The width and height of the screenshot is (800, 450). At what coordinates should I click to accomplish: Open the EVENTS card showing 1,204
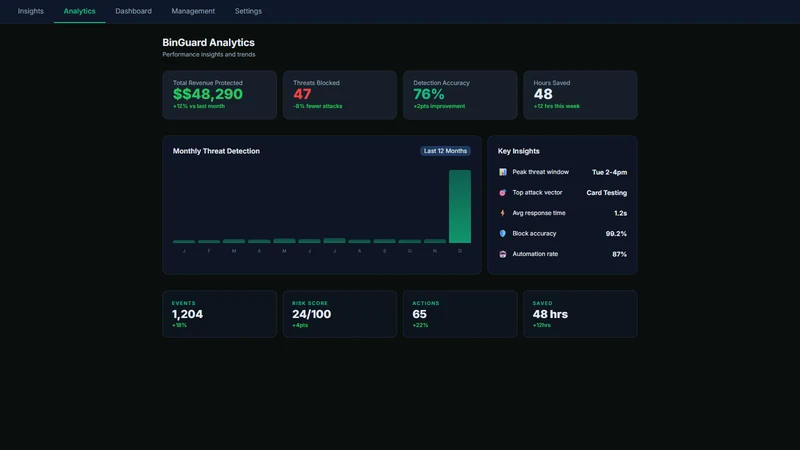click(219, 314)
